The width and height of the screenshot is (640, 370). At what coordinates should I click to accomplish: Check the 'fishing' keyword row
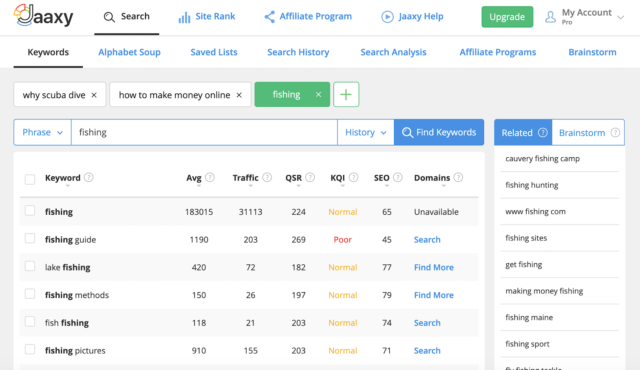(x=30, y=210)
